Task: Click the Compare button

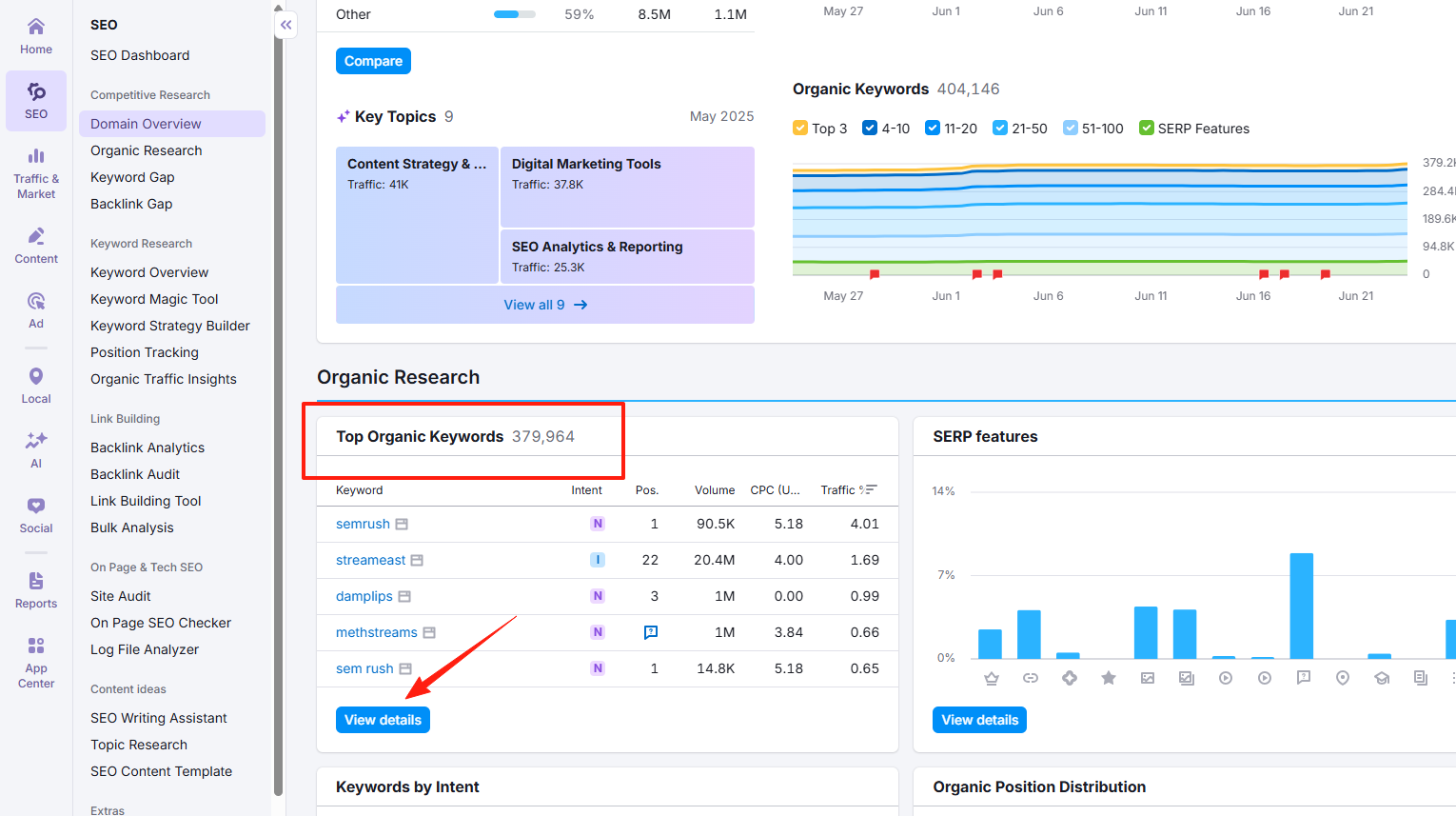Action: (x=373, y=61)
